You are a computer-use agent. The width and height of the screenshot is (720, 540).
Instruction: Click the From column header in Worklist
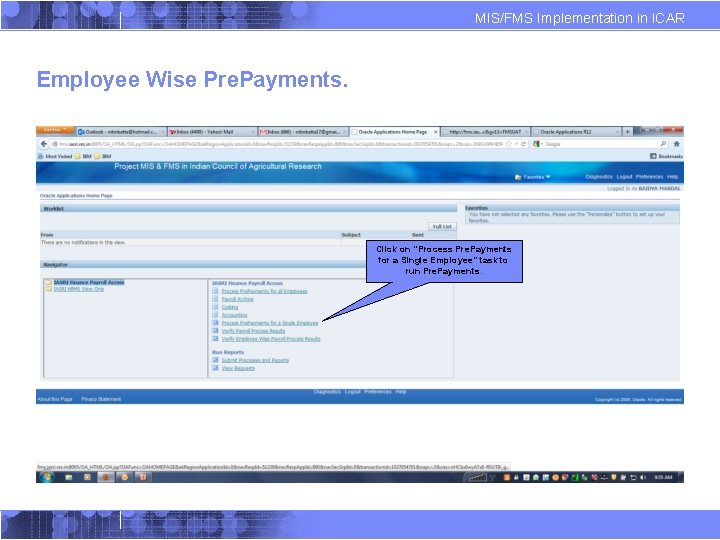click(x=47, y=235)
